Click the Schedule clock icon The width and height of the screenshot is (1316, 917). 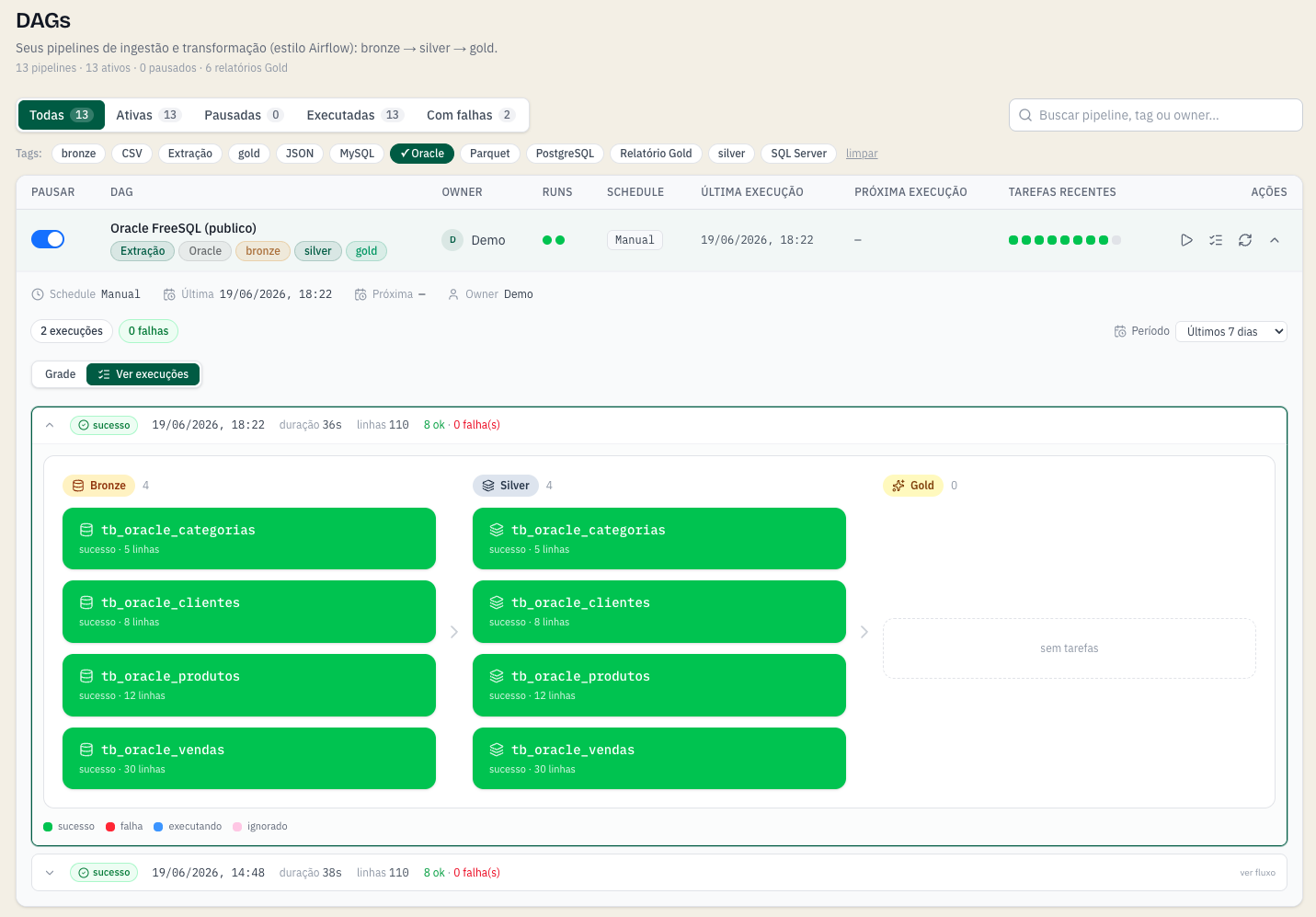pyautogui.click(x=38, y=294)
